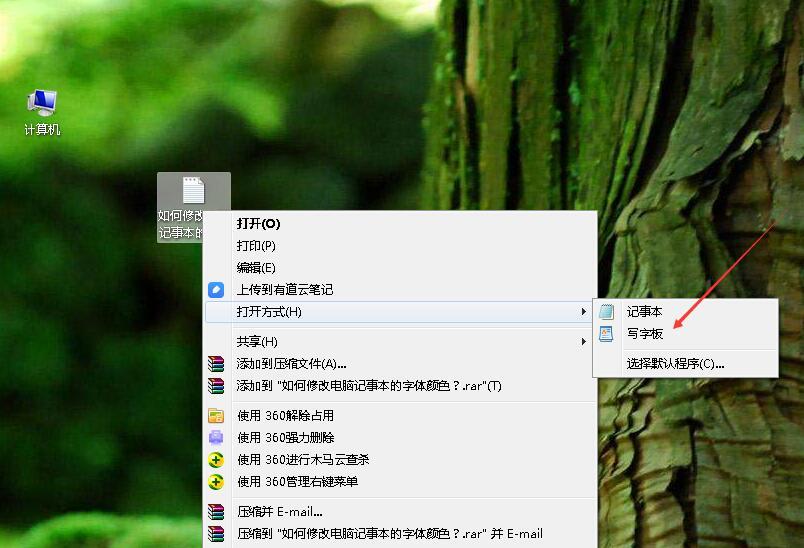804x548 pixels.
Task: Choose 添加到 "如何修改电脑记事本的字体颜色？.rar"(T)
Action: point(369,386)
